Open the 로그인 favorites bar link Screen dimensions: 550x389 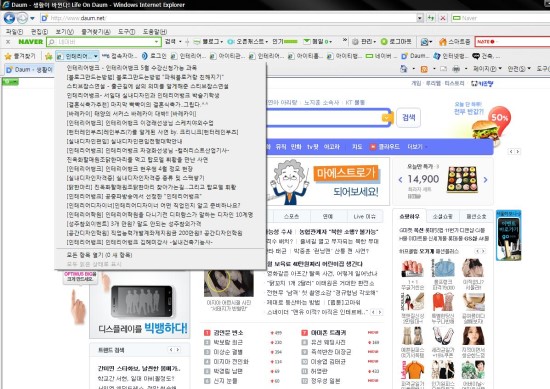[x=154, y=56]
